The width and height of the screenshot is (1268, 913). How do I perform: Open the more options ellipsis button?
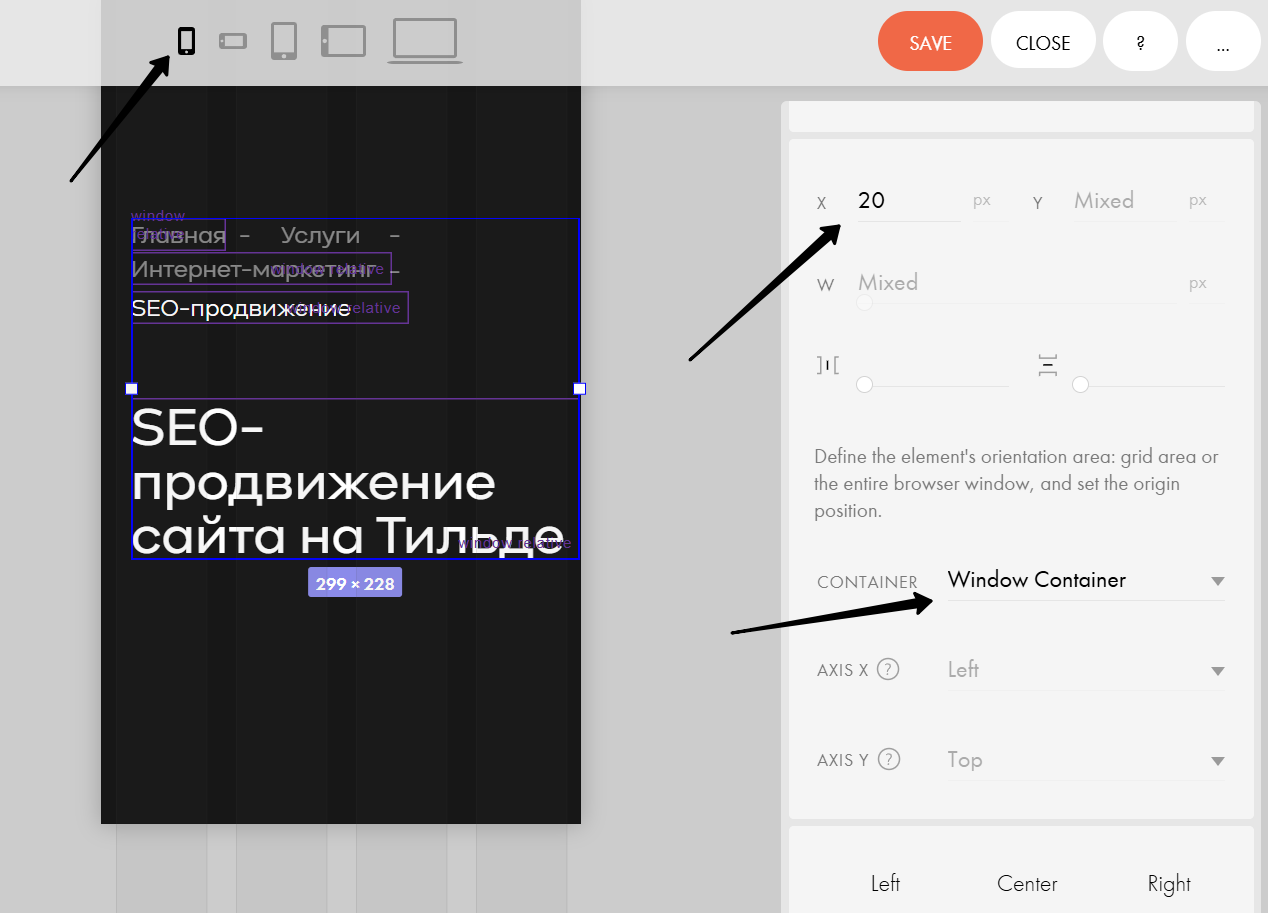1223,42
